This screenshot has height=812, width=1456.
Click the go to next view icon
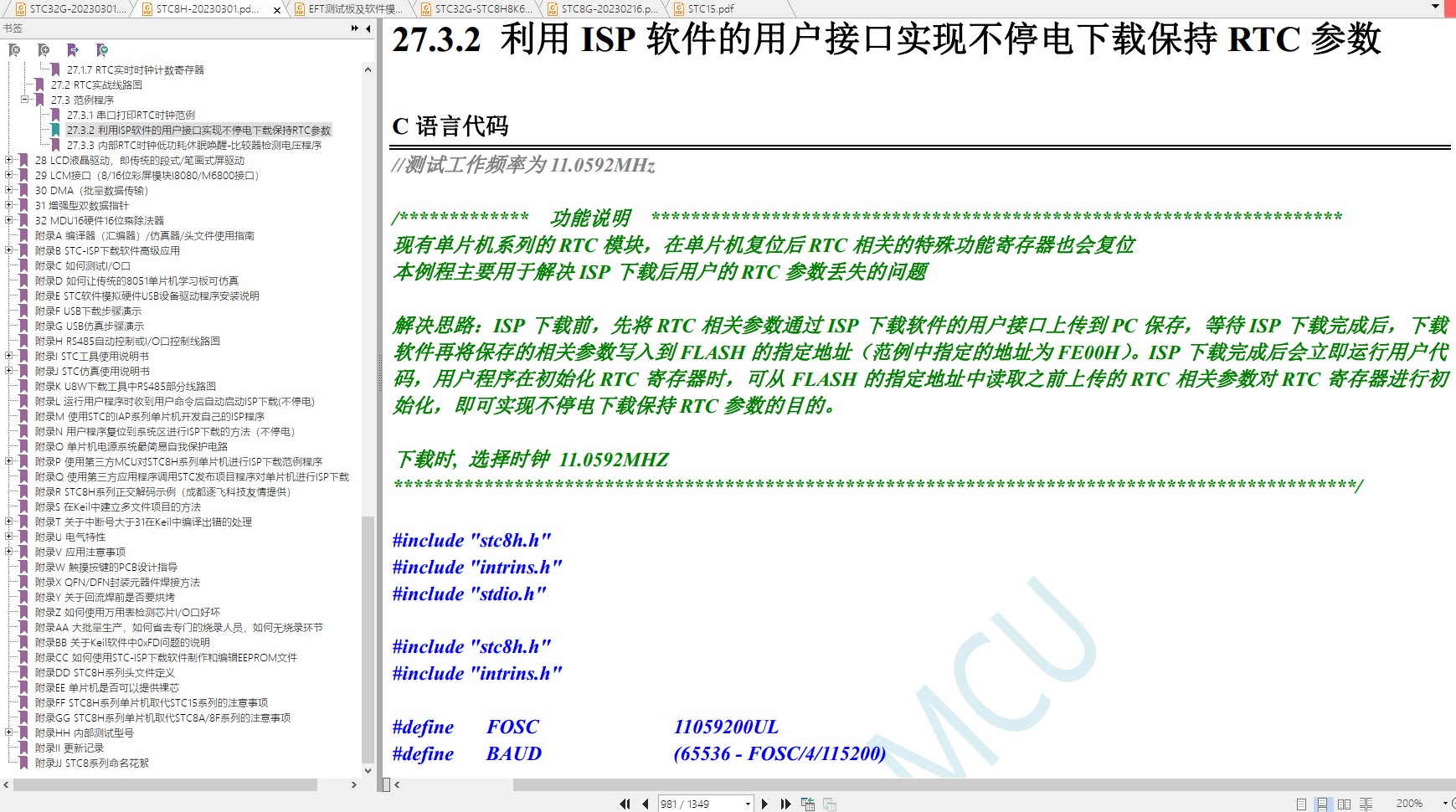click(830, 804)
